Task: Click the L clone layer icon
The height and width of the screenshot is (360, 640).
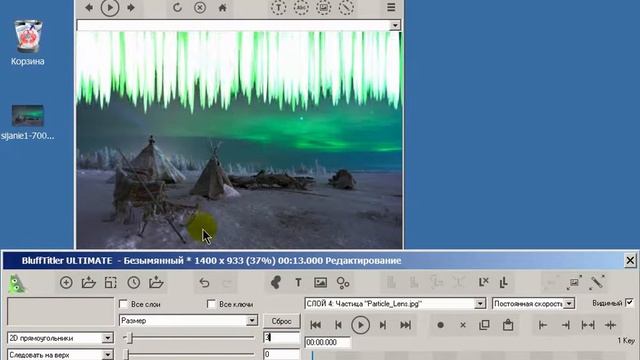Action: point(503,282)
